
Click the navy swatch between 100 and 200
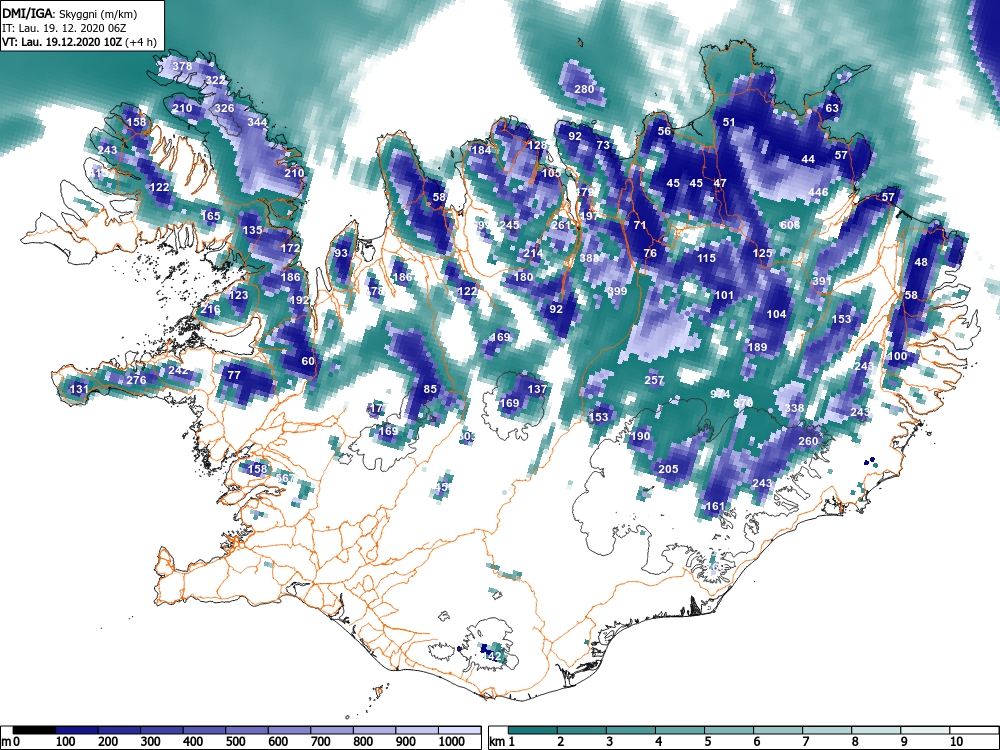pos(77,729)
